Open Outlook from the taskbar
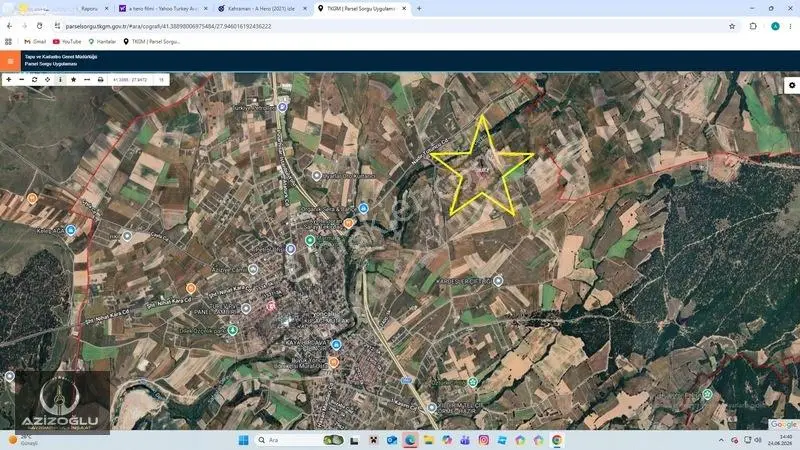The height and width of the screenshot is (450, 800). pyautogui.click(x=392, y=440)
